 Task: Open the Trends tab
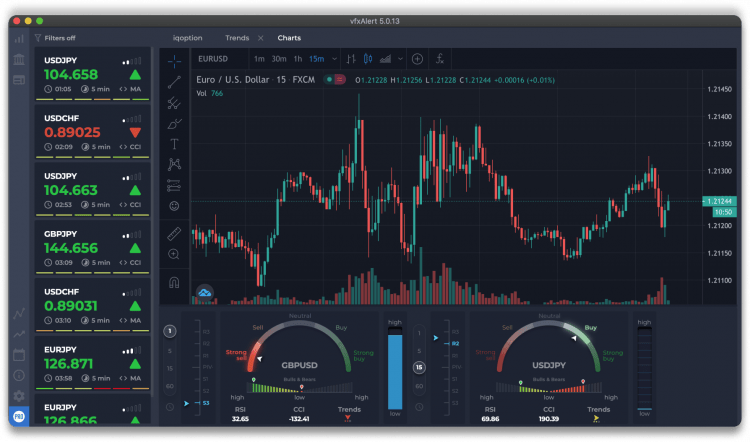tap(237, 38)
